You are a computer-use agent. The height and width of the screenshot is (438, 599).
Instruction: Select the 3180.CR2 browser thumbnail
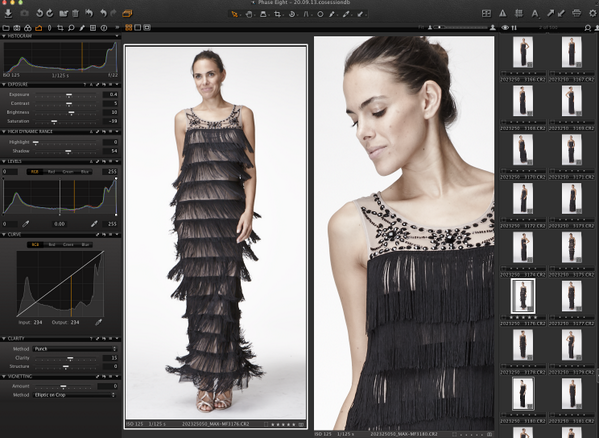(523, 394)
